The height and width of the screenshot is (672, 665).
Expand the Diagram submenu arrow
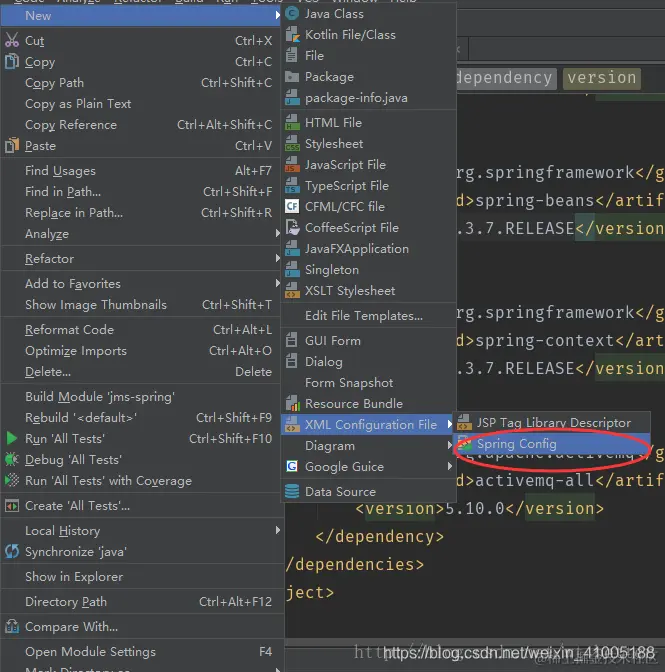point(449,445)
